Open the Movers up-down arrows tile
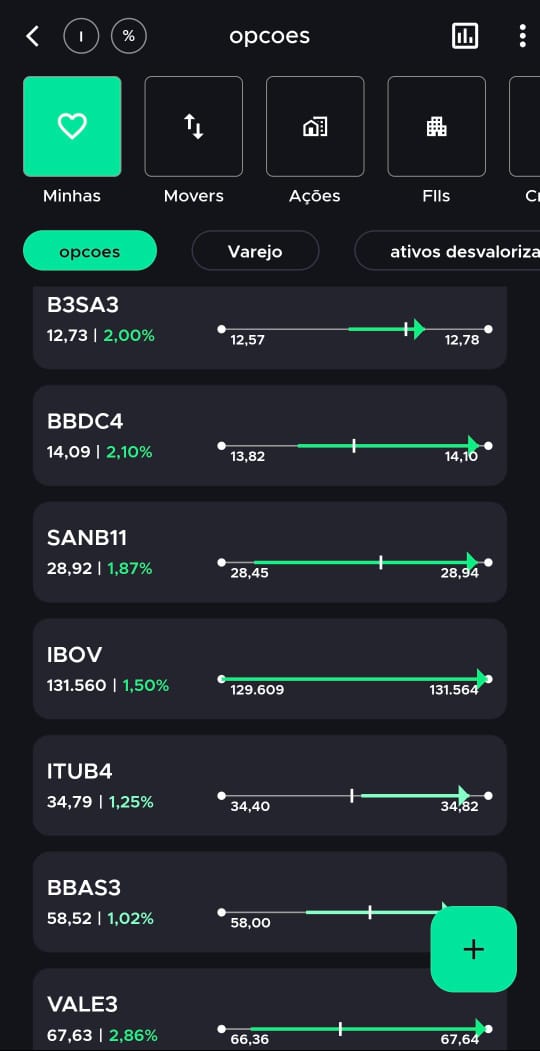 [x=194, y=126]
